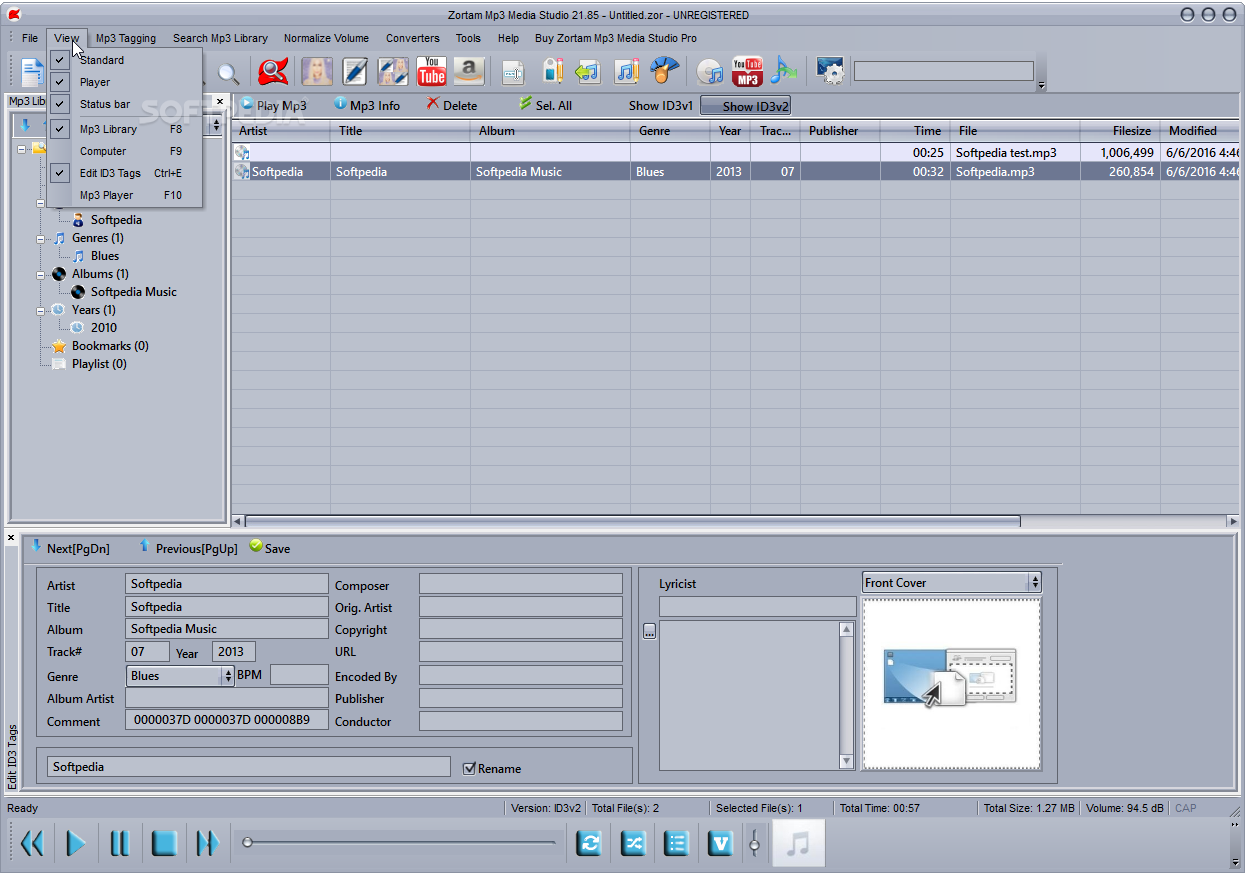Click the music note album art thumbnail
The width and height of the screenshot is (1245, 873).
click(798, 844)
